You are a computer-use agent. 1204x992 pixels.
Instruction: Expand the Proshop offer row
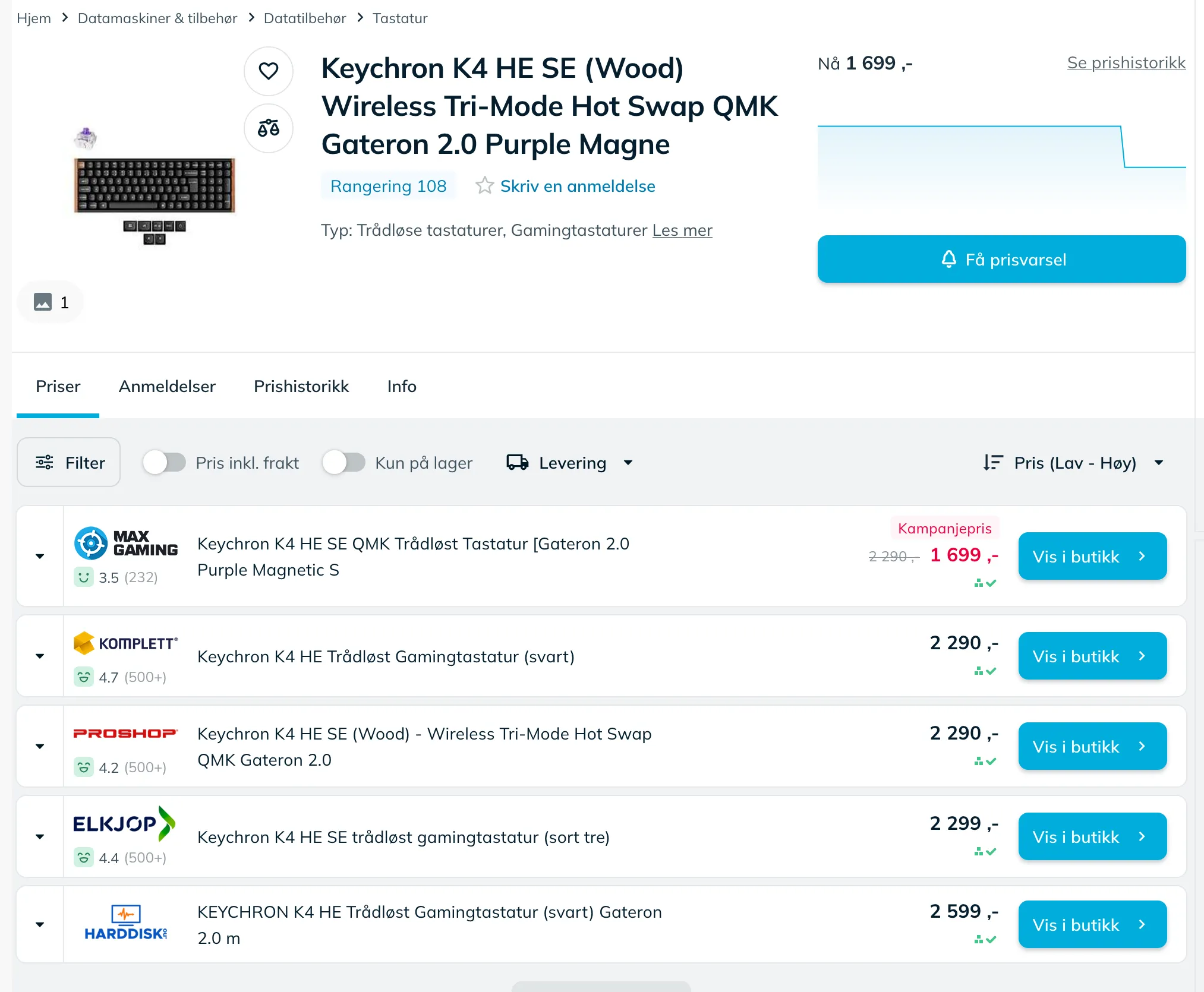click(40, 747)
